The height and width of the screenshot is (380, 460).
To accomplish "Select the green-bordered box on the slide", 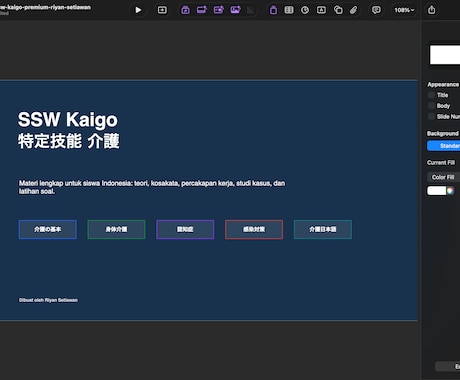I will [116, 229].
